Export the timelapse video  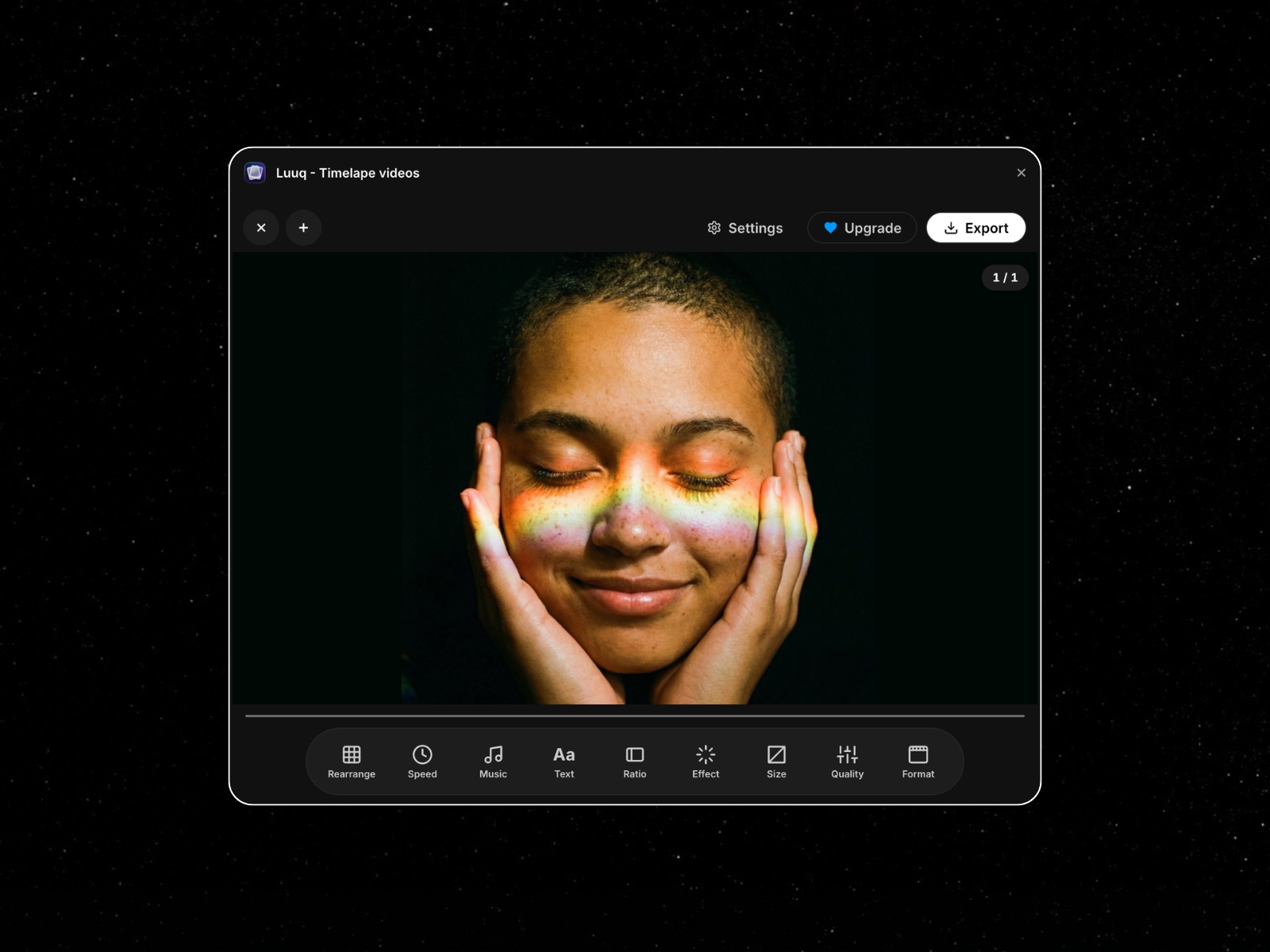click(x=976, y=228)
